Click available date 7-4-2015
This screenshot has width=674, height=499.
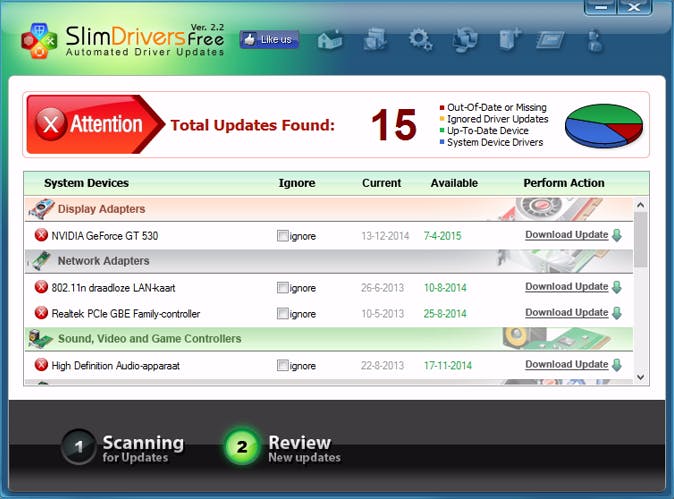[442, 236]
